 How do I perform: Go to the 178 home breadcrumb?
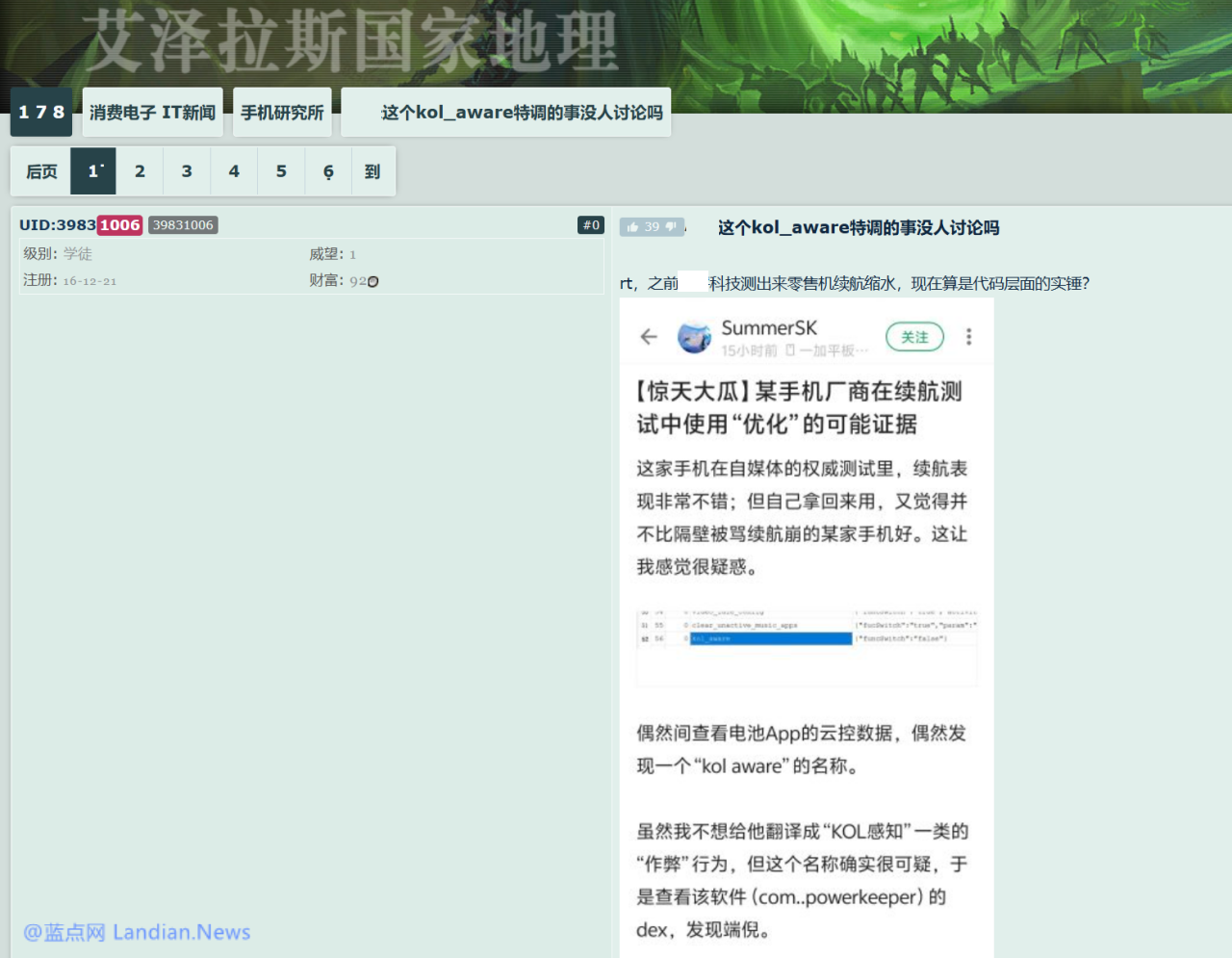pos(41,113)
